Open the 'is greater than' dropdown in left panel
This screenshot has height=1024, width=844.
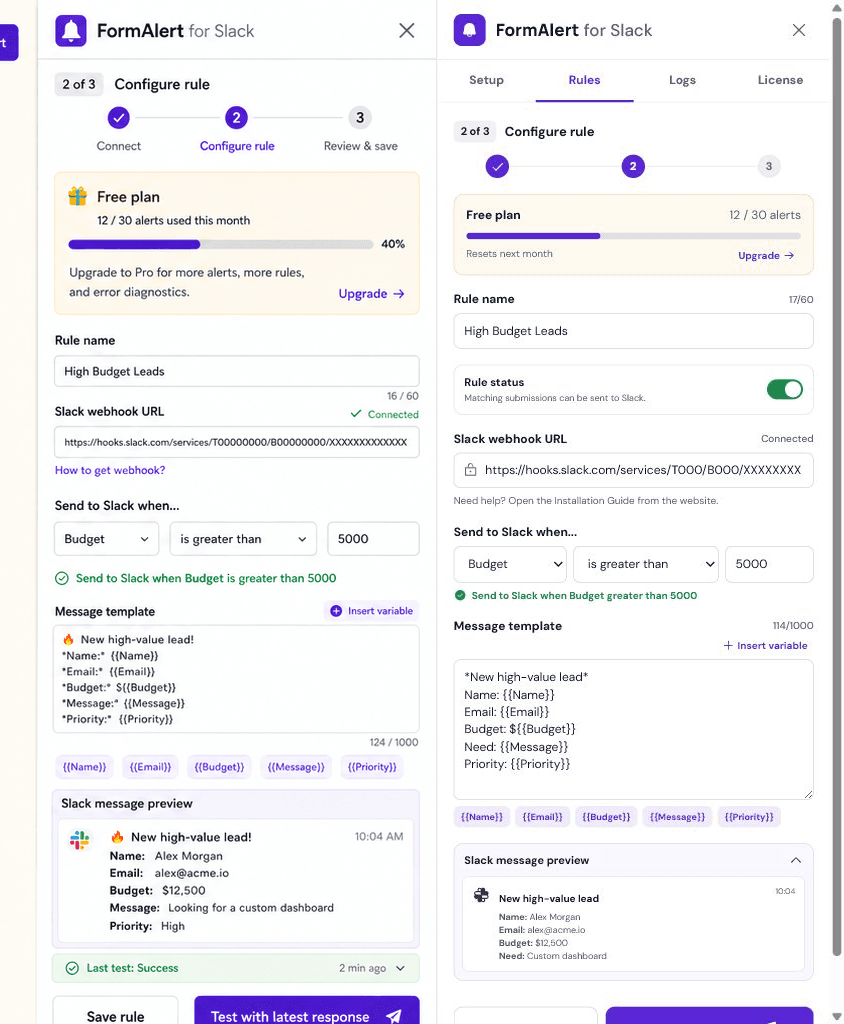click(x=243, y=539)
